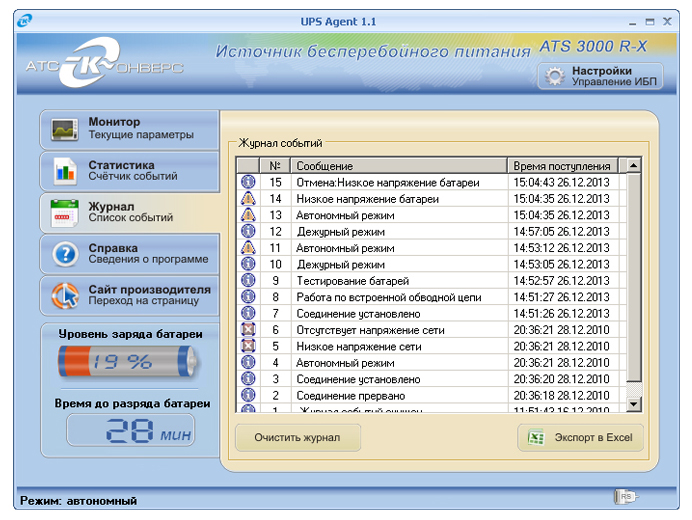This screenshot has width=692, height=520.
Task: Click the Журнал calendar icon
Action: (x=64, y=213)
